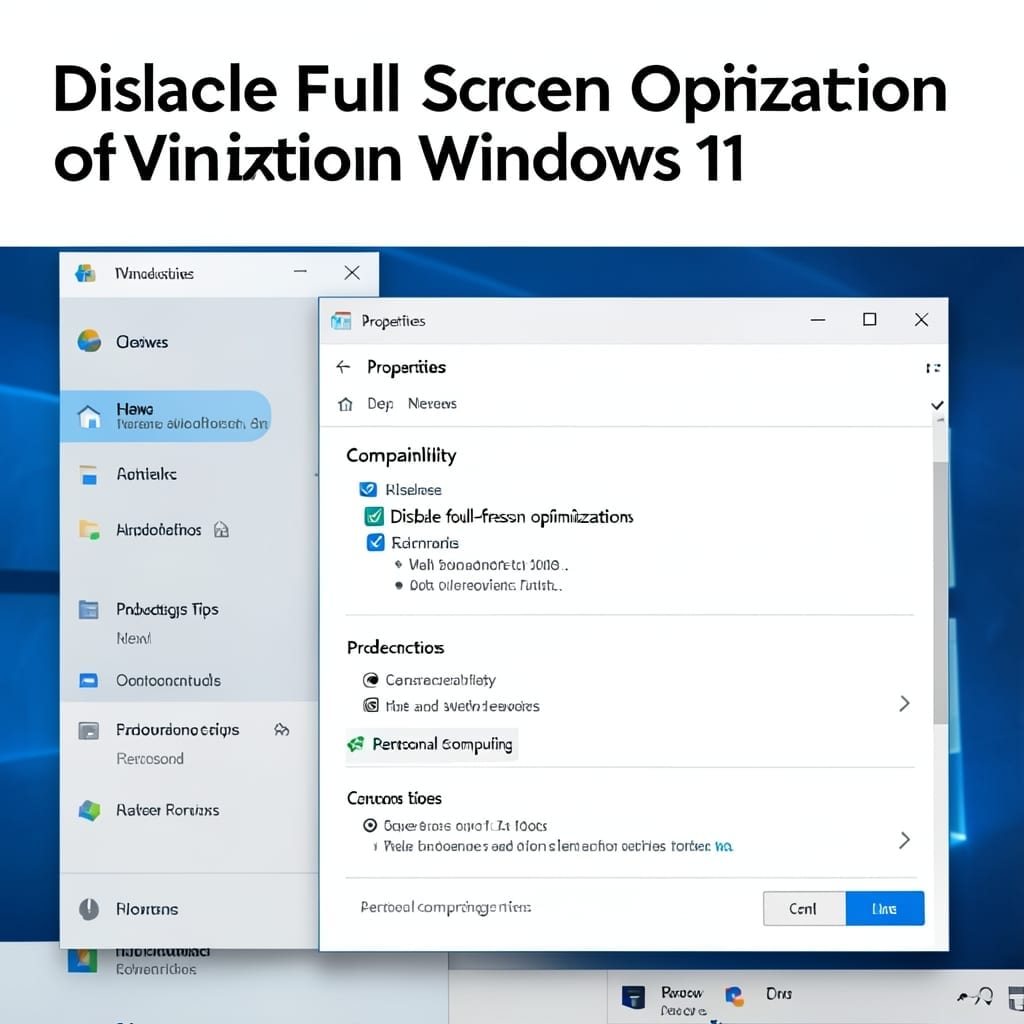Click the left window title bar app icon
The image size is (1024, 1024).
pyautogui.click(x=86, y=273)
